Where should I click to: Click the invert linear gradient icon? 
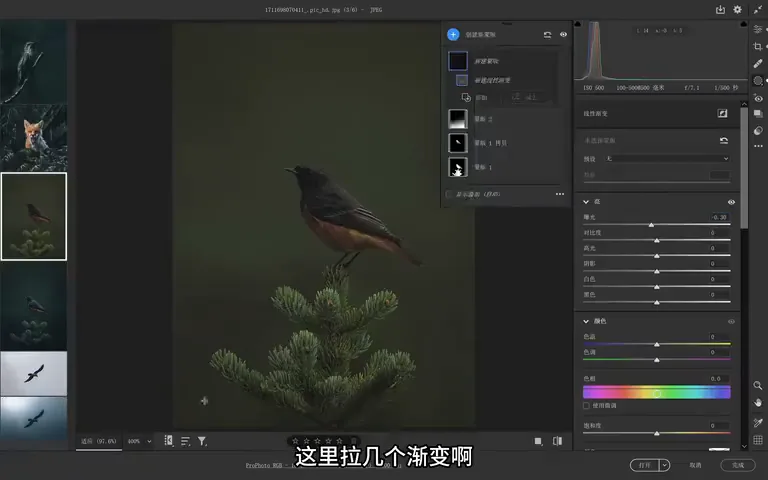point(722,113)
